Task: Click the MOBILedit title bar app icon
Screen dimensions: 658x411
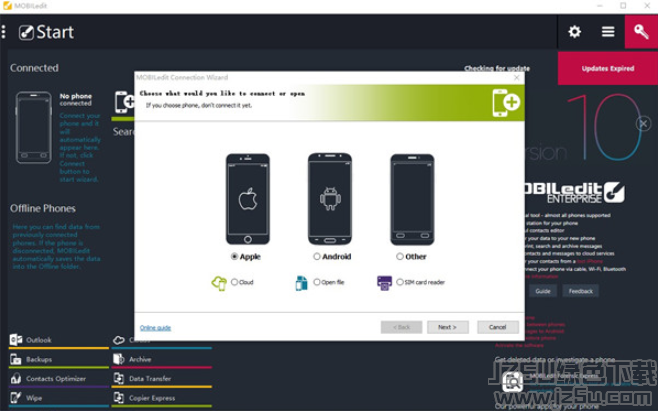Action: click(7, 6)
